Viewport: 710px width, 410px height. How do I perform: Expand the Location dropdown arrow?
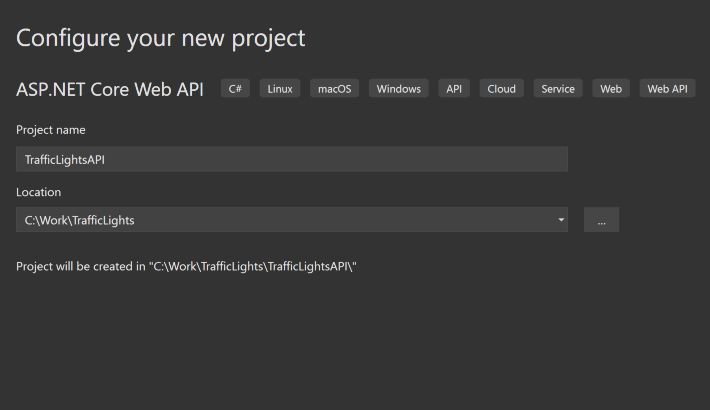[561, 220]
